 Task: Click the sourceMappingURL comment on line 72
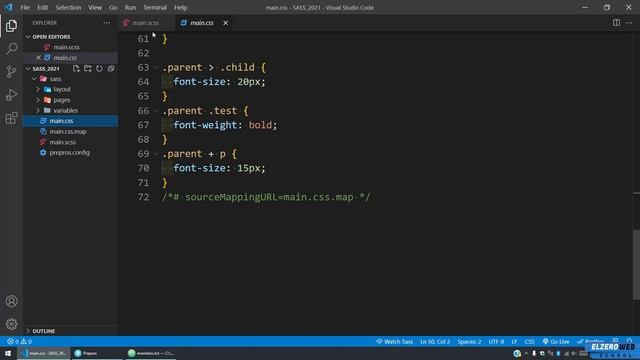click(x=266, y=197)
